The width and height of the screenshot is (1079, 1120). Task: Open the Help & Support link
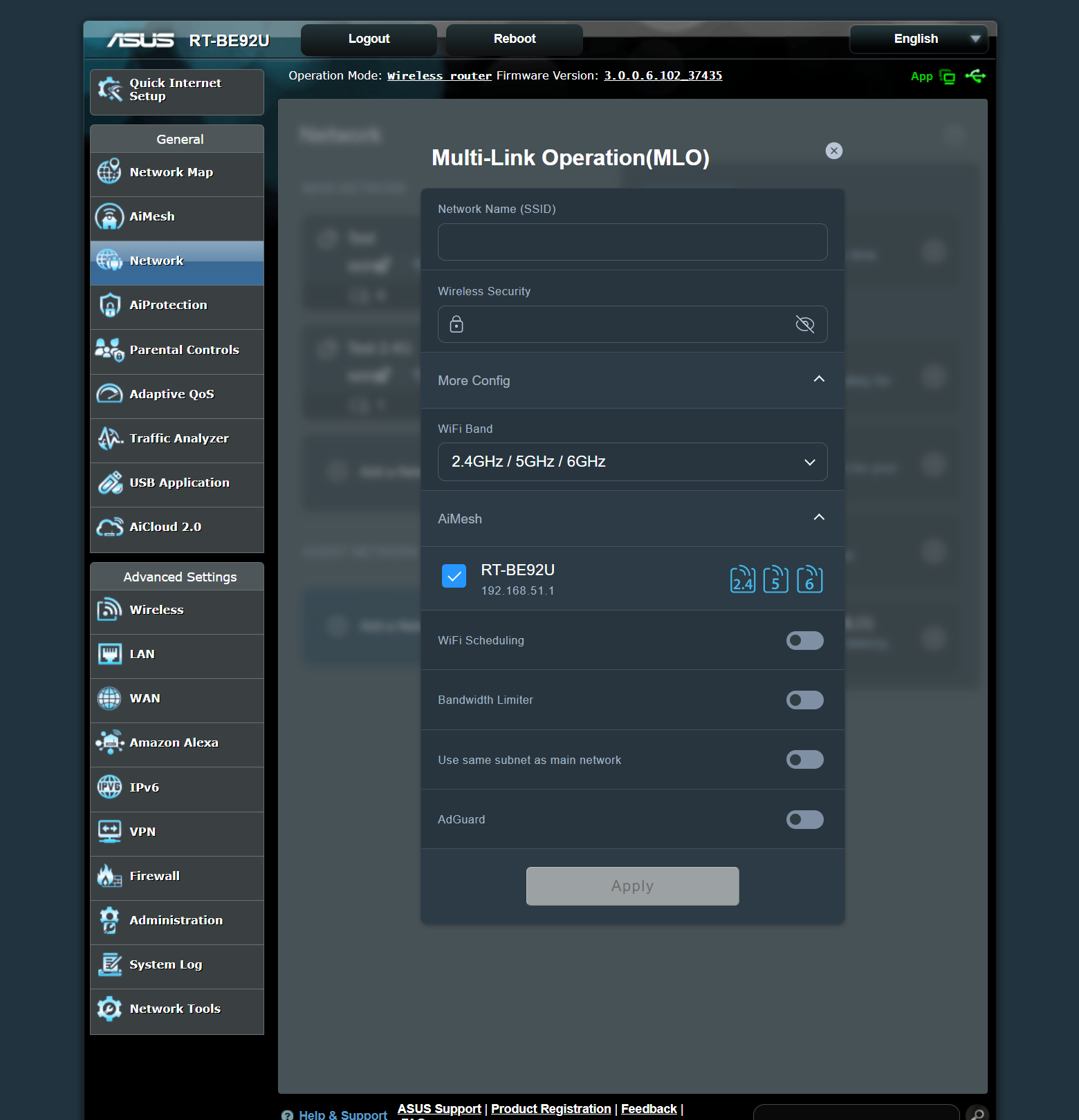point(343,1114)
